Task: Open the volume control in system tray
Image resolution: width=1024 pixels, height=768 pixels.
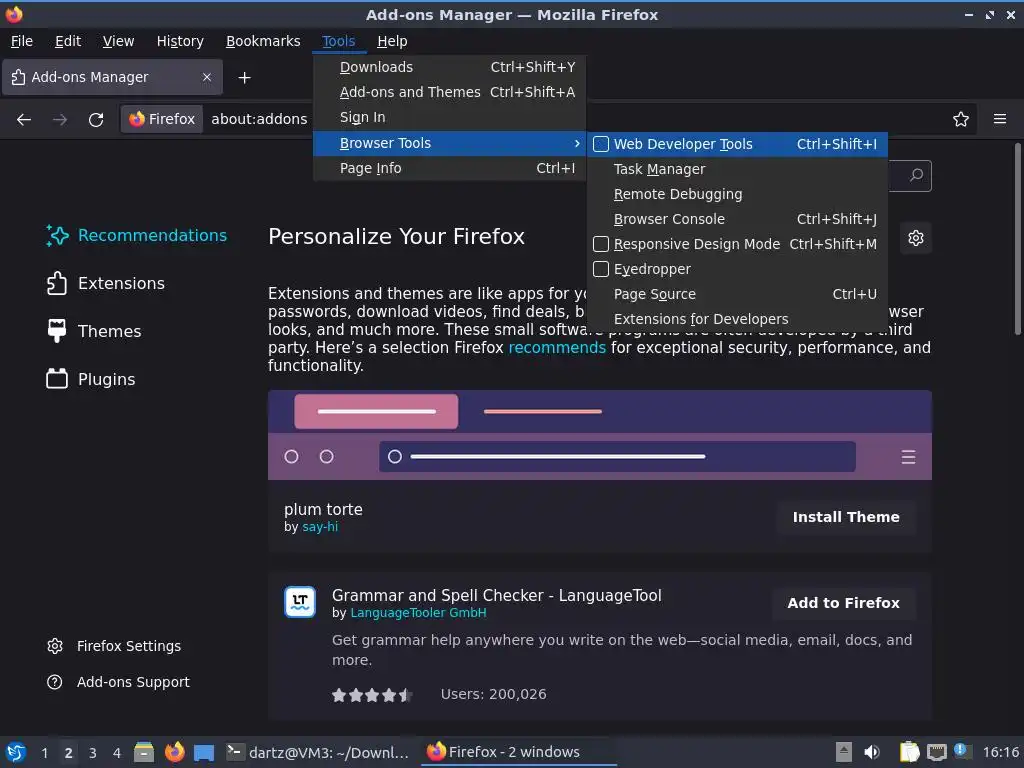Action: pyautogui.click(x=871, y=752)
